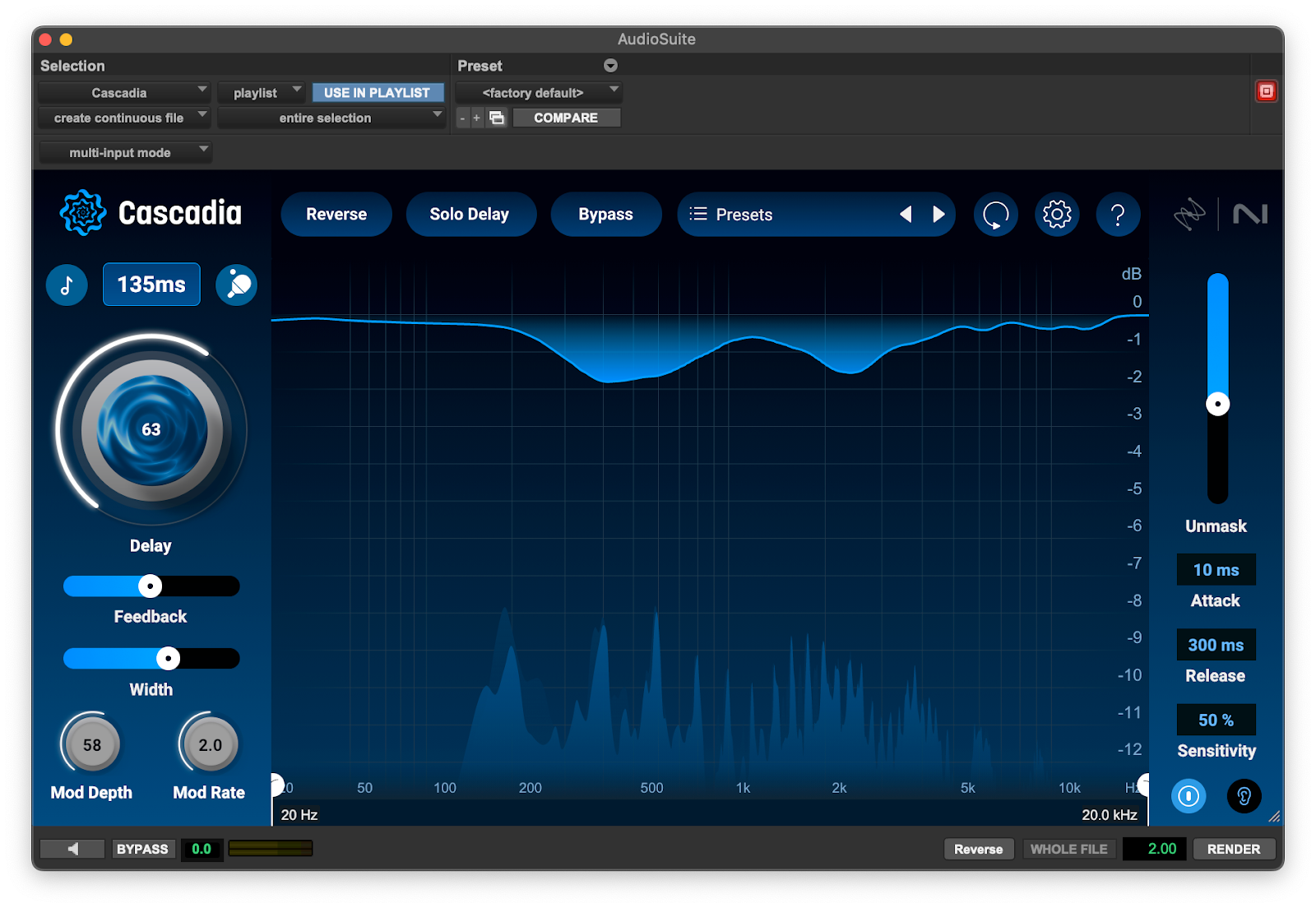Viewport: 1316px width, 908px height.
Task: Toggle the WHOLE FILE button
Action: tap(1068, 849)
